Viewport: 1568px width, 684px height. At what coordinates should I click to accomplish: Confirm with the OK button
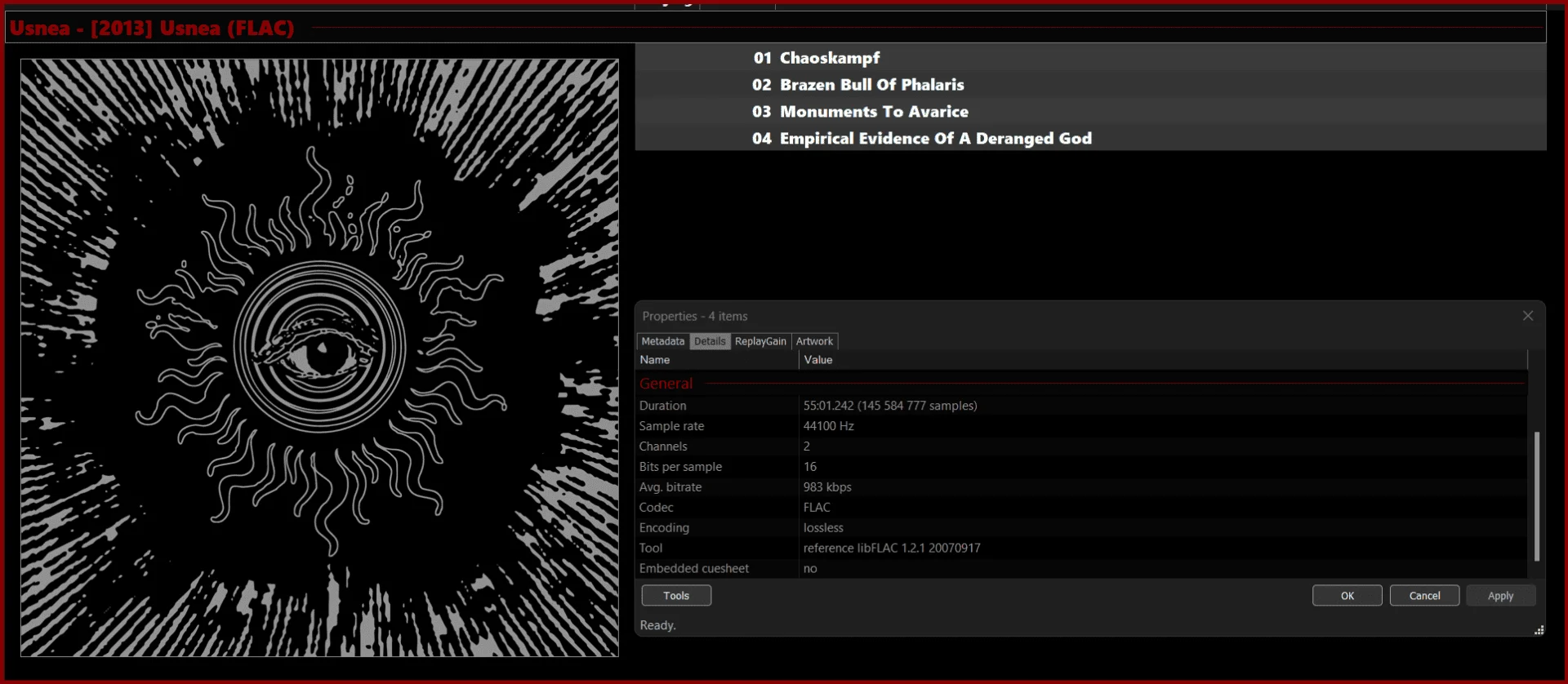click(1347, 596)
